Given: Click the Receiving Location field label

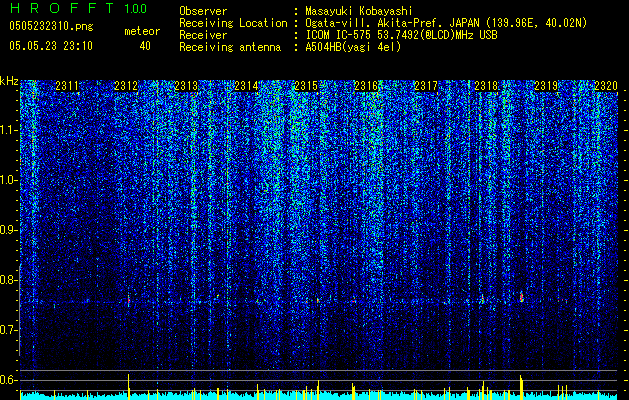Looking at the screenshot, I should coord(233,23).
